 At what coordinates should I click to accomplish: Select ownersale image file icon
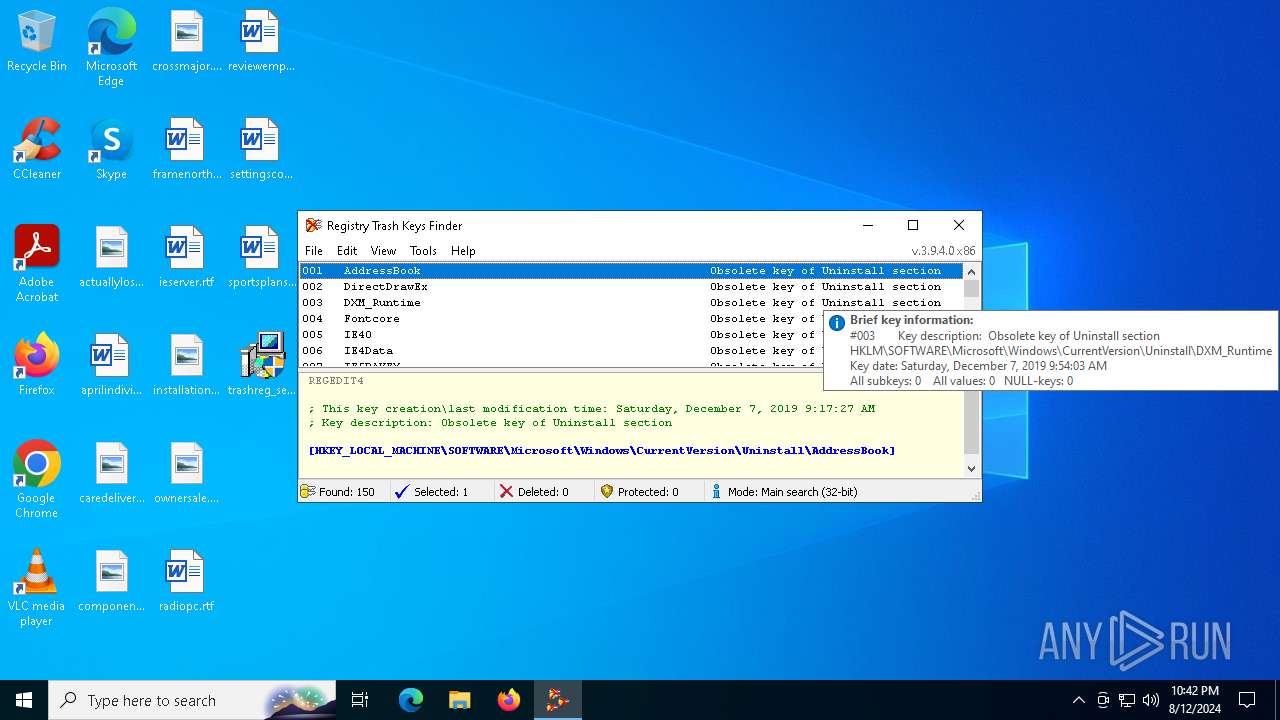[186, 474]
